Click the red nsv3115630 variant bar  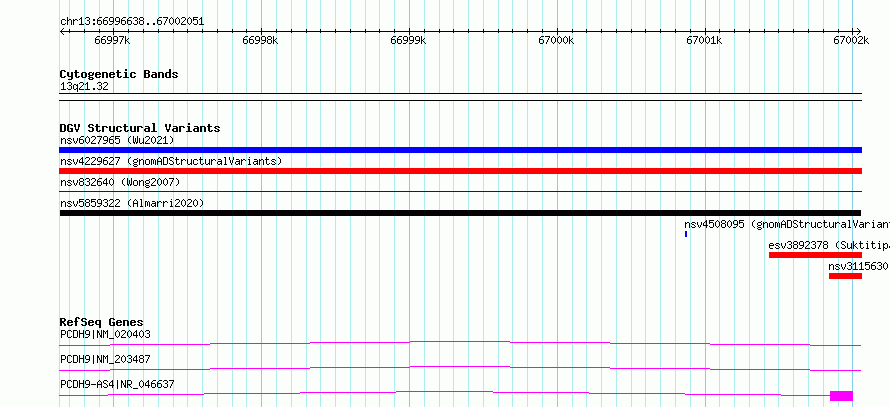[x=845, y=276]
